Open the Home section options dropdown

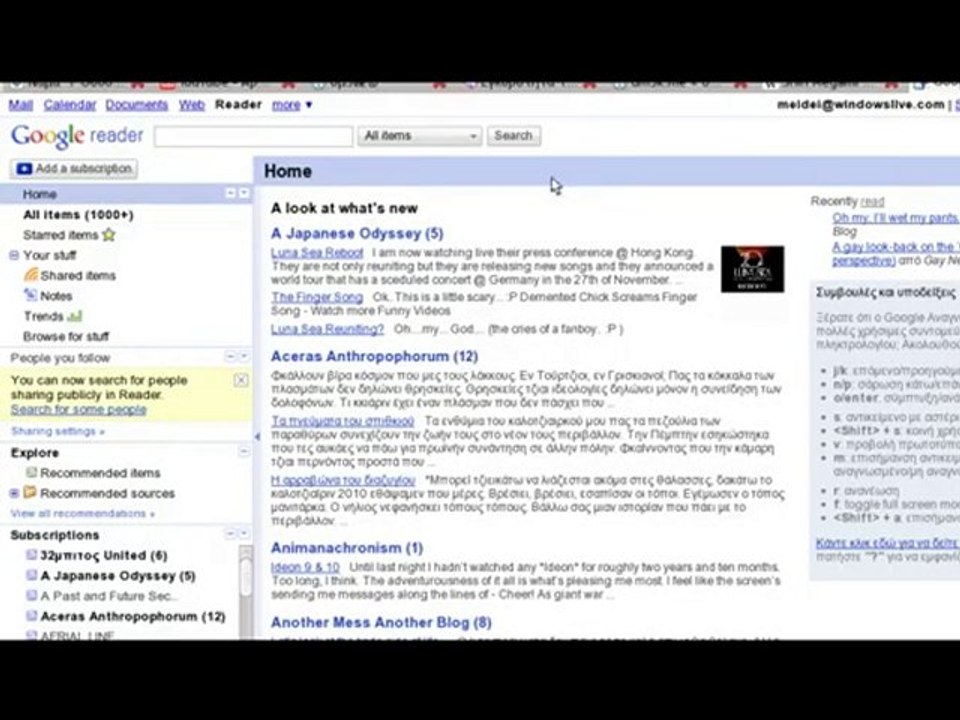coord(244,193)
